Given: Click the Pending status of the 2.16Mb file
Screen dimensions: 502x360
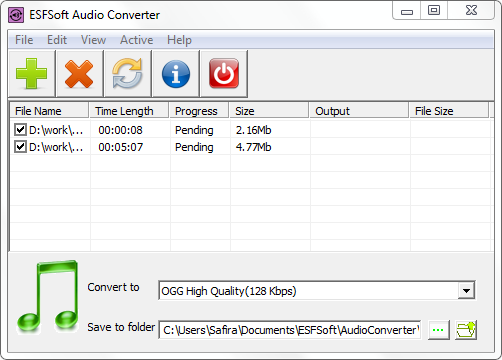Looking at the screenshot, I should [x=194, y=130].
